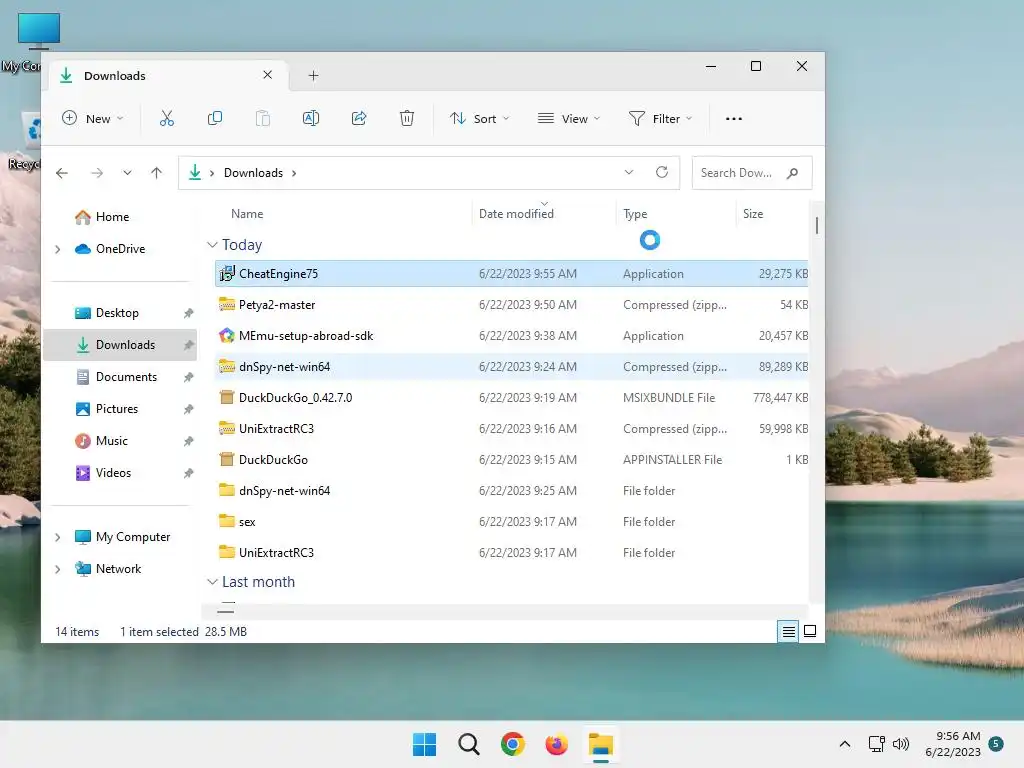Open notification badge showing 5
1024x768 pixels.
coord(997,743)
